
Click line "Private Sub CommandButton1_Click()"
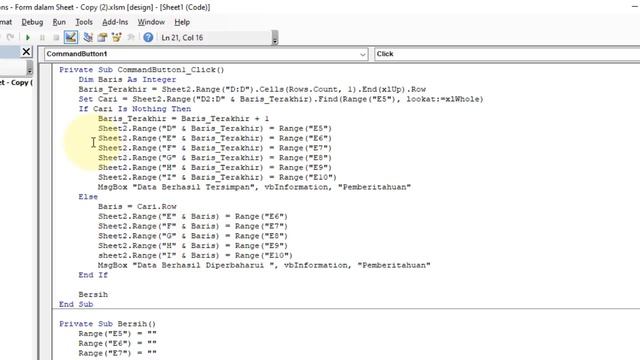(142, 70)
